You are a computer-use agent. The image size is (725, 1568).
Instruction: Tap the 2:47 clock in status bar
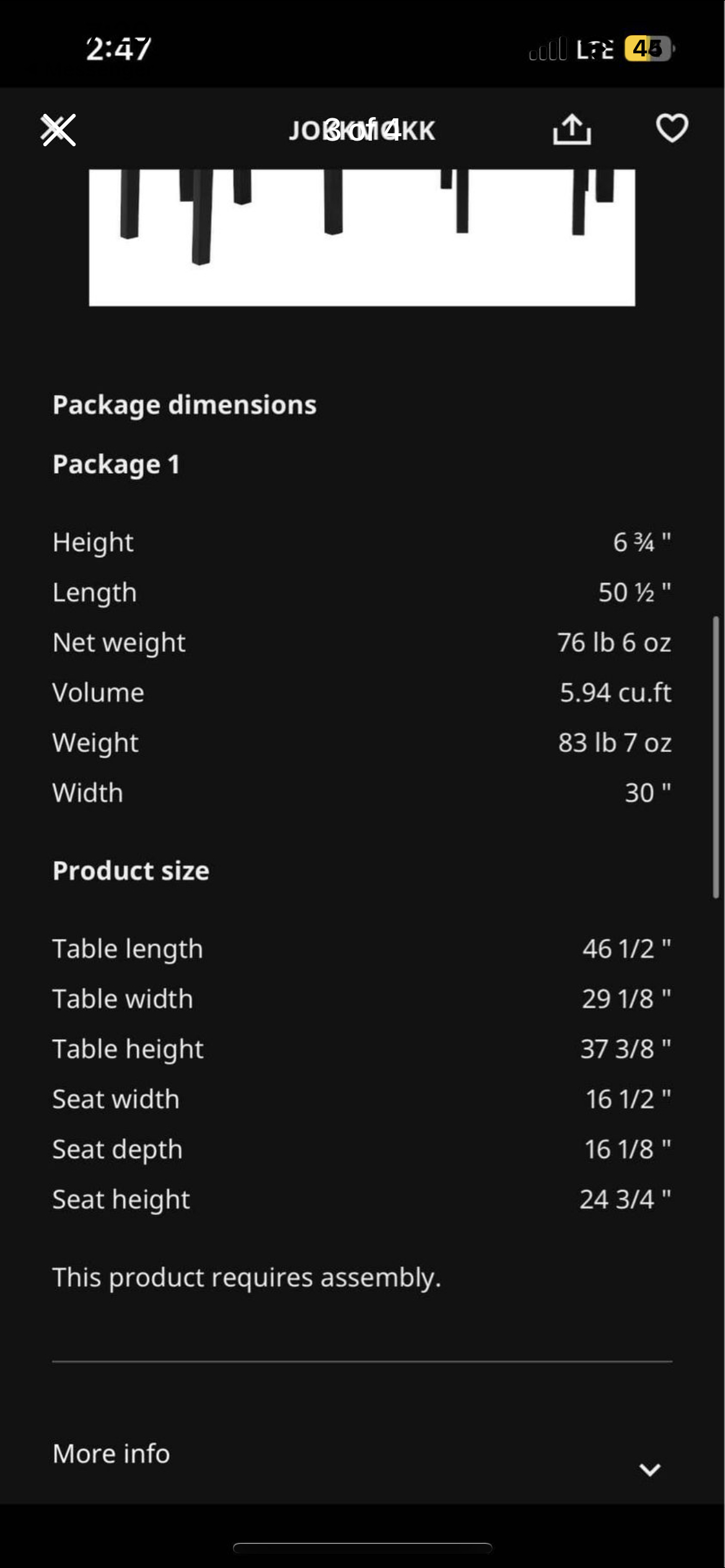pos(118,49)
